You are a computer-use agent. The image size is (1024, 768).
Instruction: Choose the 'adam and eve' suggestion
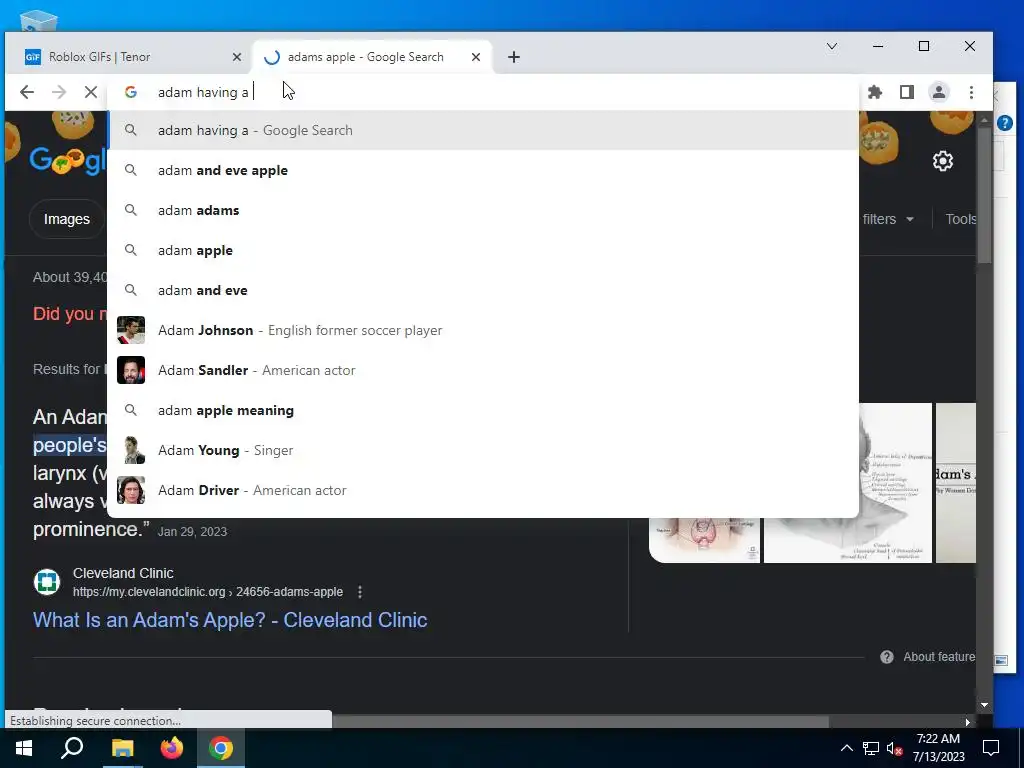point(483,290)
